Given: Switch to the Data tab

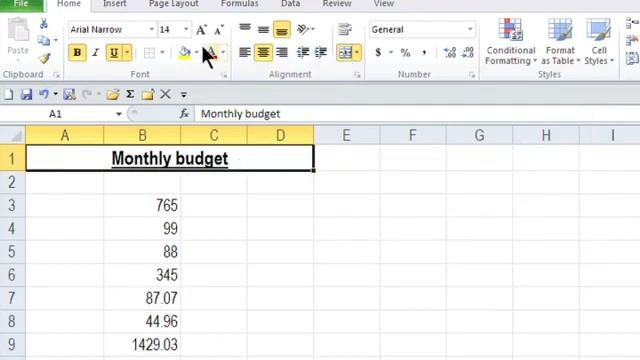Looking at the screenshot, I should pyautogui.click(x=291, y=4).
